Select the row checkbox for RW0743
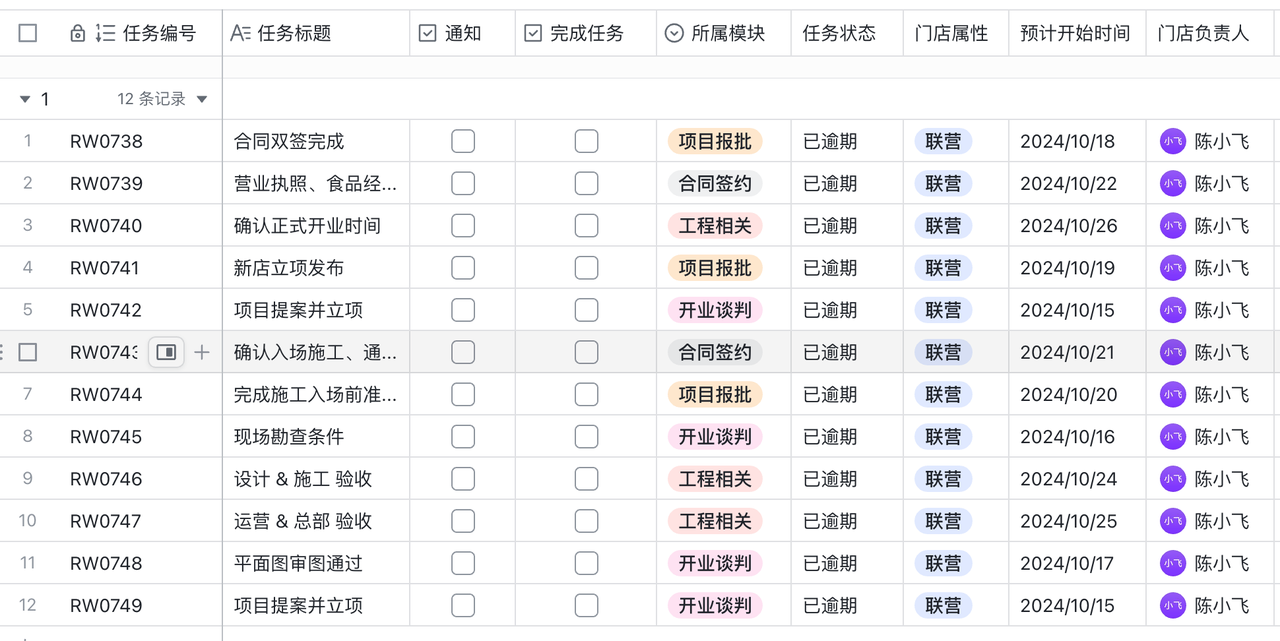The height and width of the screenshot is (641, 1280). tap(28, 352)
